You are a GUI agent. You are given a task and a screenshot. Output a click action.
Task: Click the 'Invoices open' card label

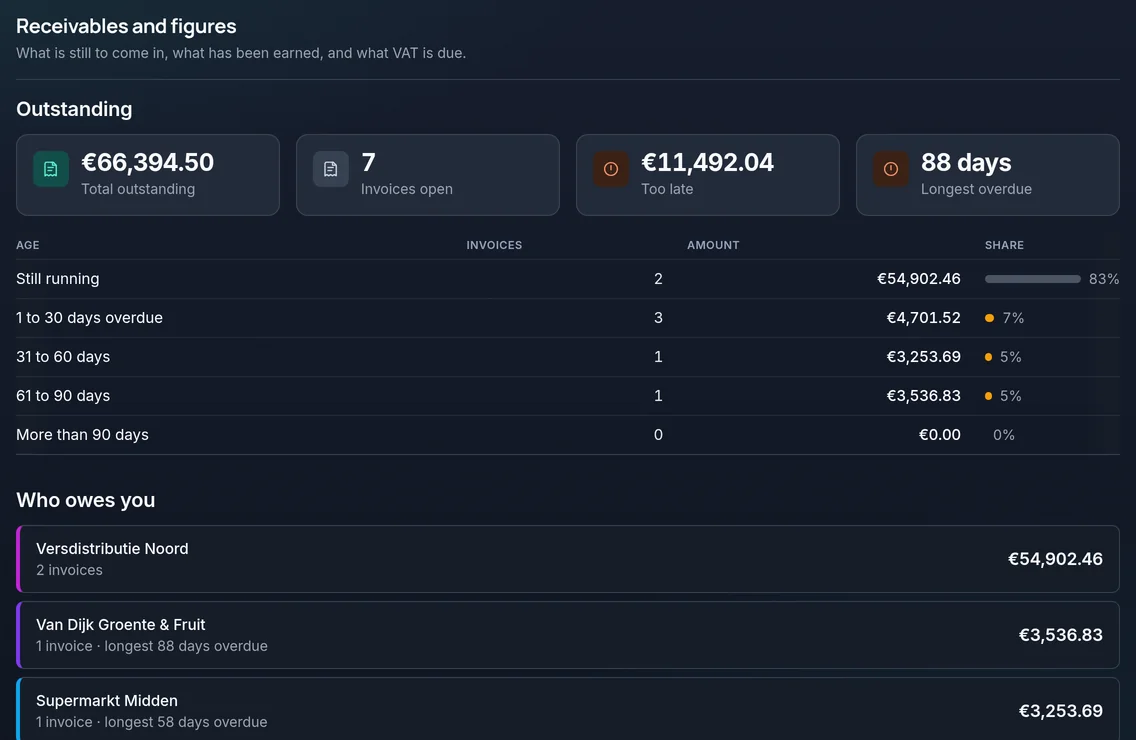[x=406, y=189]
